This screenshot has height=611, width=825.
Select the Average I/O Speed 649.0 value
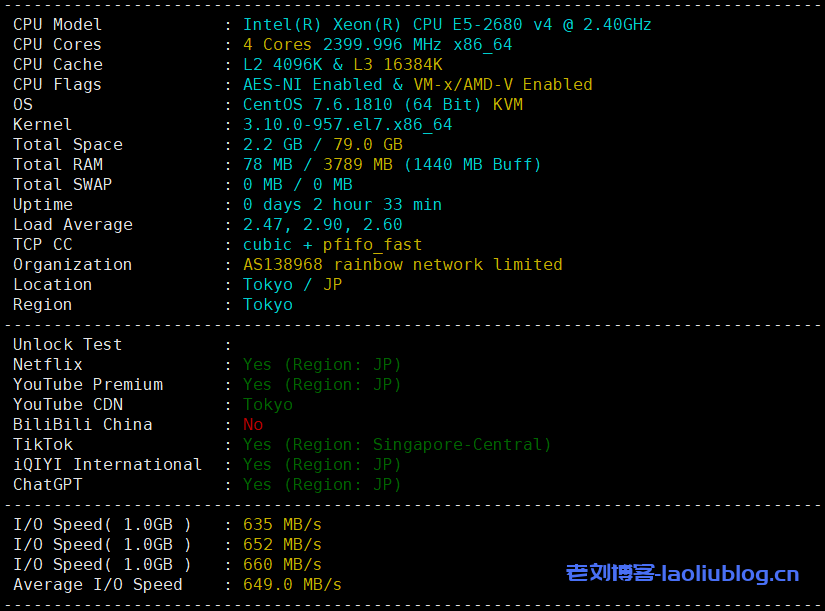coord(292,584)
